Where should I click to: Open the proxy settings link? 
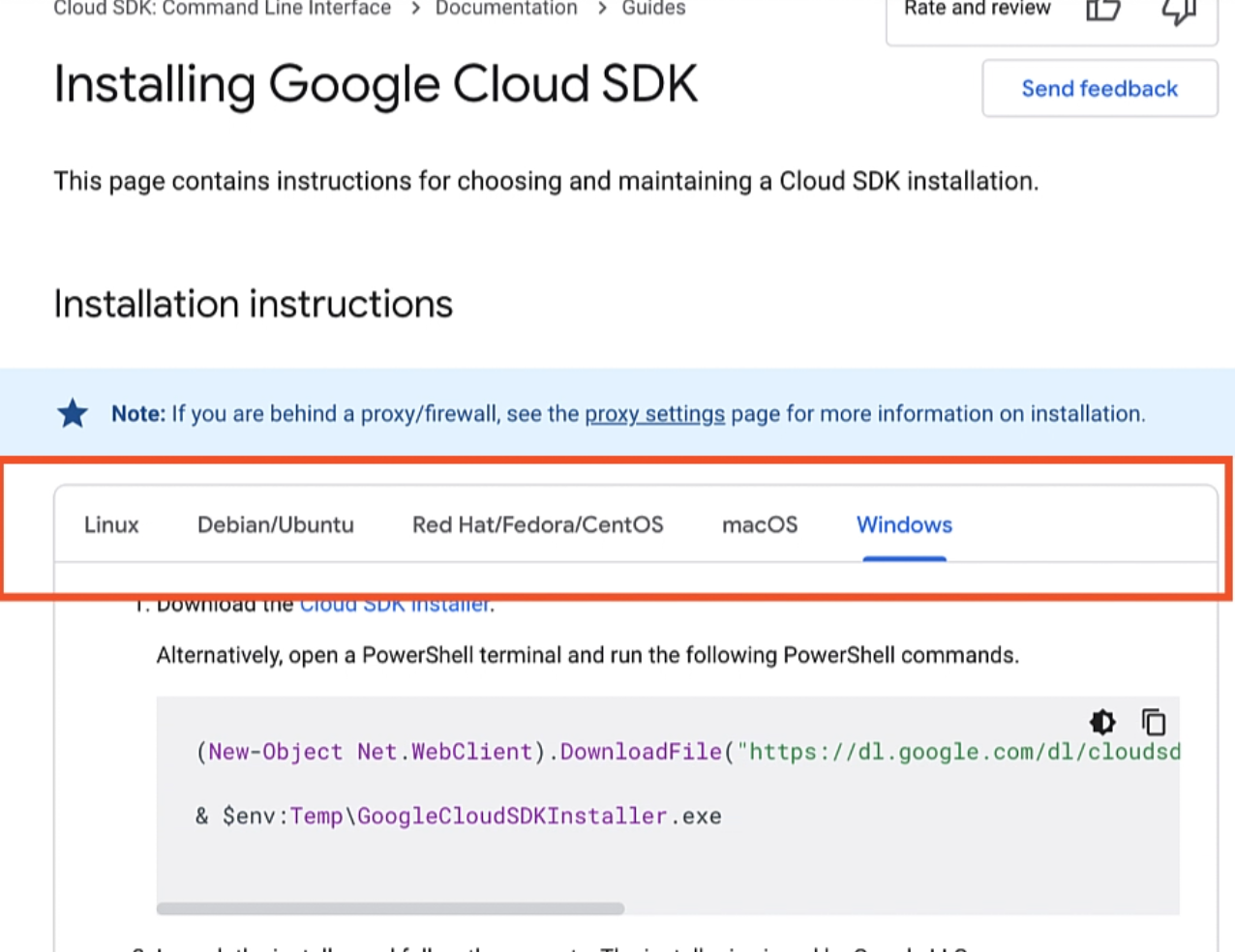point(654,414)
